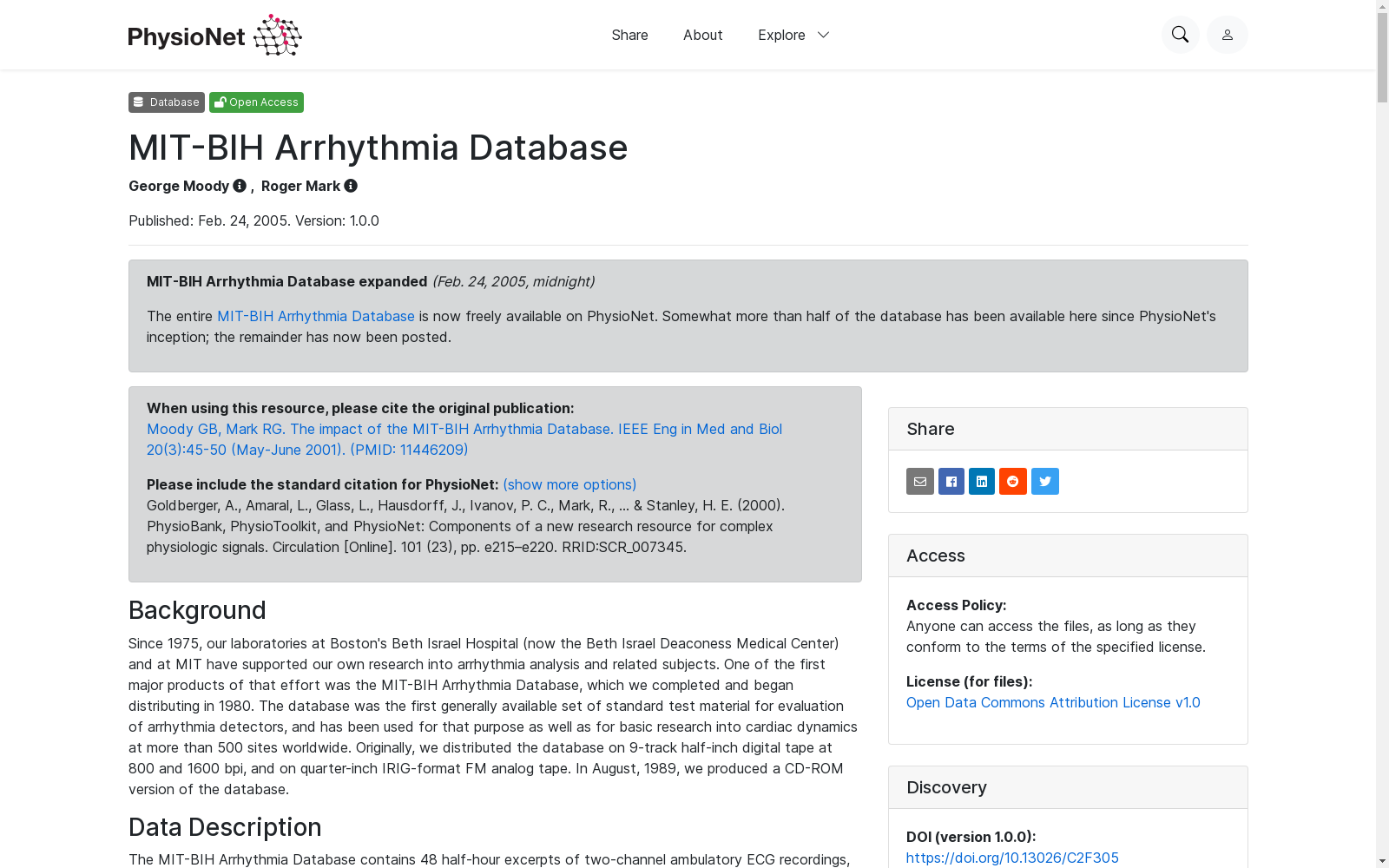Image resolution: width=1389 pixels, height=868 pixels.
Task: Share on Twitter icon
Action: pyautogui.click(x=1045, y=481)
